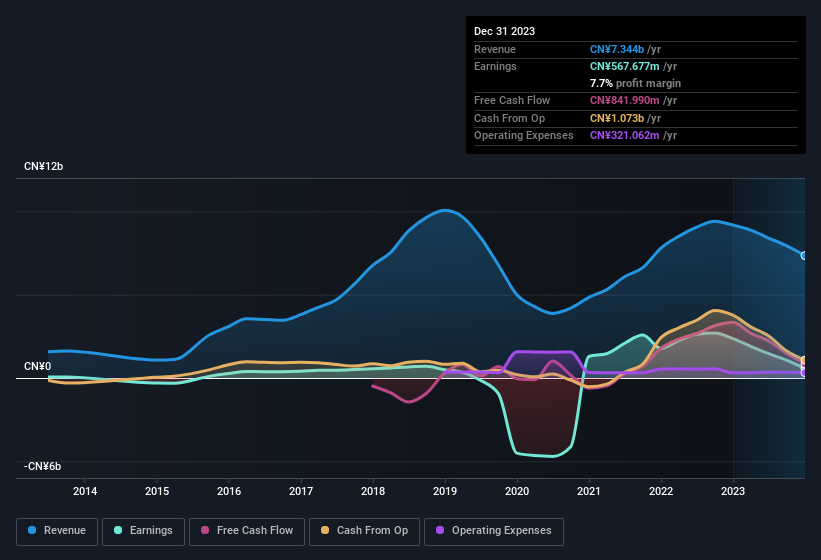The image size is (821, 560).
Task: Select the 2021 x-axis label
Action: (589, 491)
